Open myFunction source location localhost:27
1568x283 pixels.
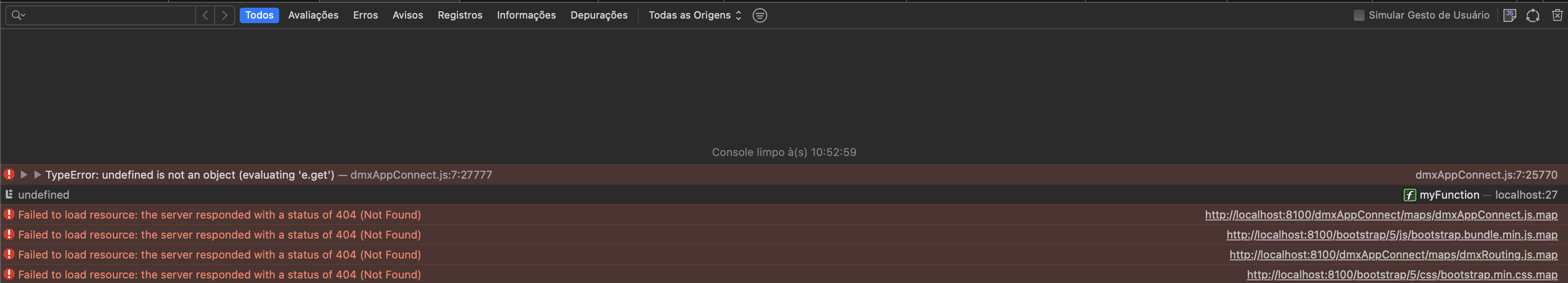[1526, 195]
